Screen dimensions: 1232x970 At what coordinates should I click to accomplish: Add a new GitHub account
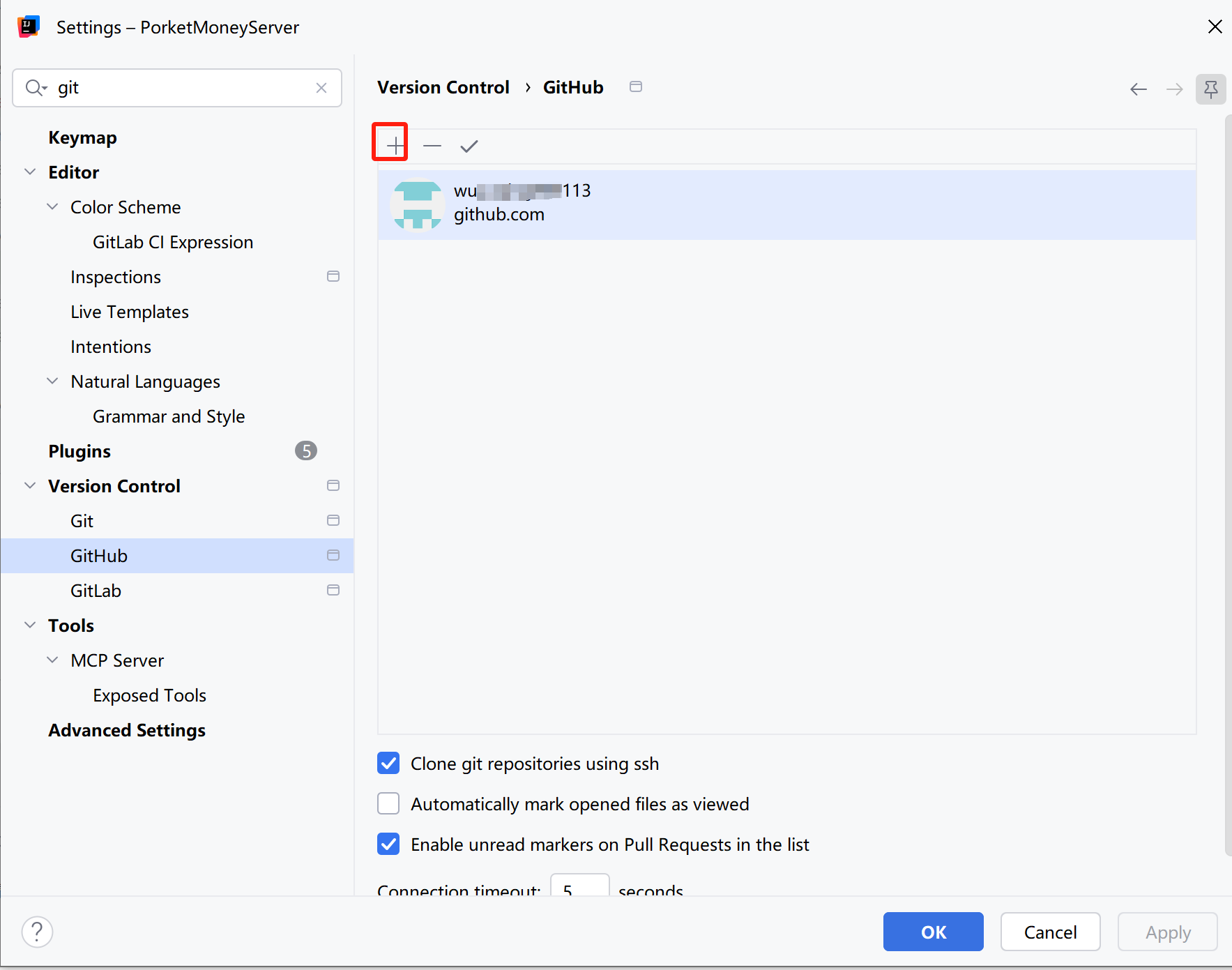(x=395, y=146)
